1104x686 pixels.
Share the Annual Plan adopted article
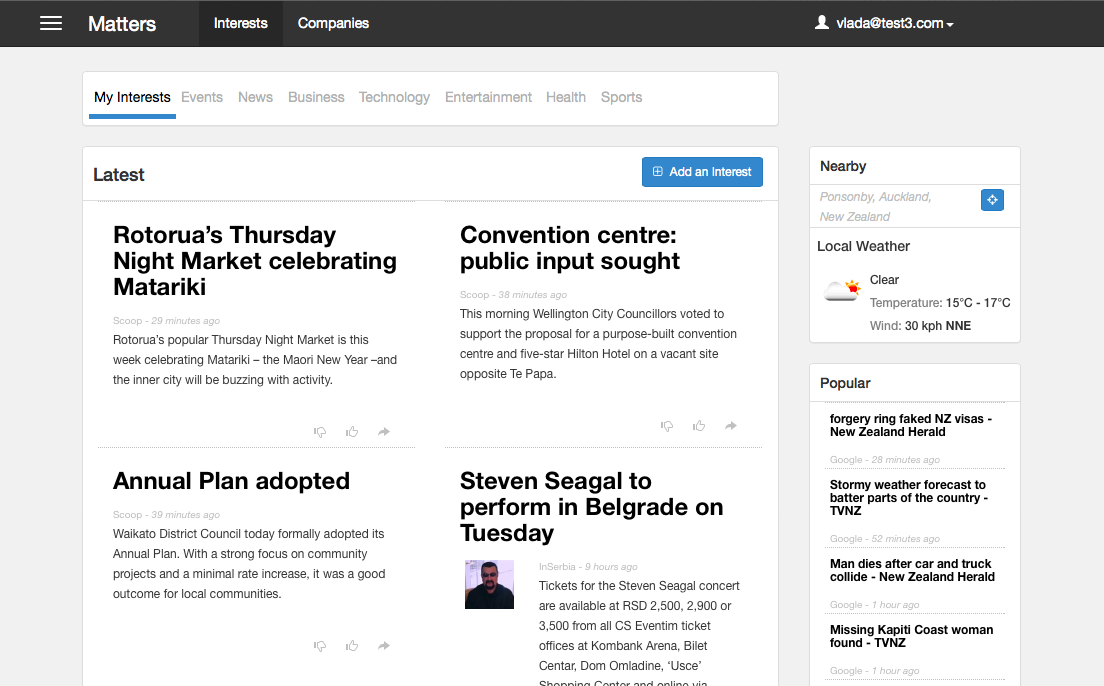tap(384, 646)
